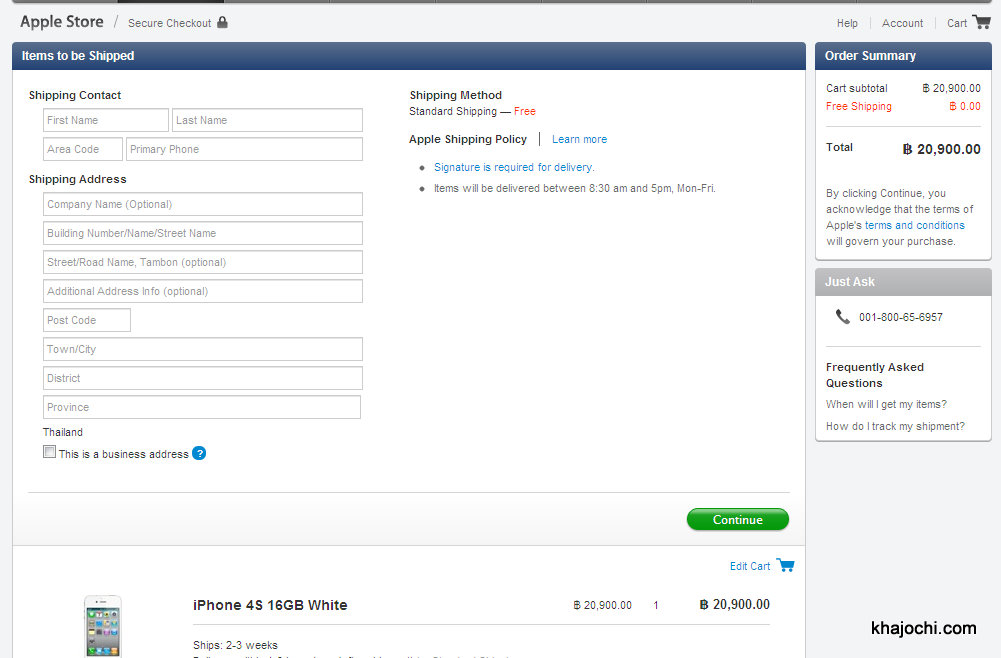This screenshot has width=1001, height=658.
Task: Click 'Standard Shipping — Free' text
Action: 472,111
